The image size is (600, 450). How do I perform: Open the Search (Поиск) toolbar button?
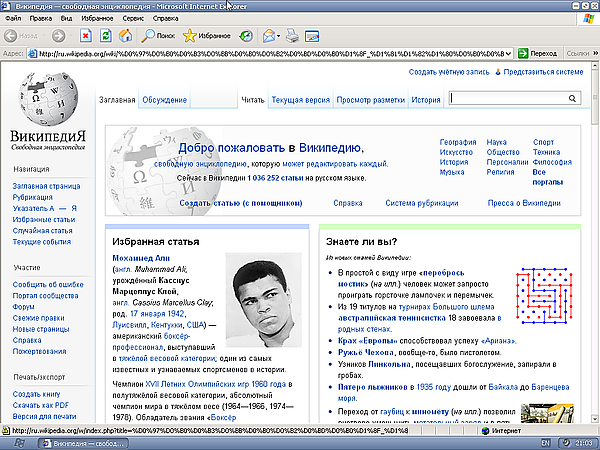tap(155, 35)
